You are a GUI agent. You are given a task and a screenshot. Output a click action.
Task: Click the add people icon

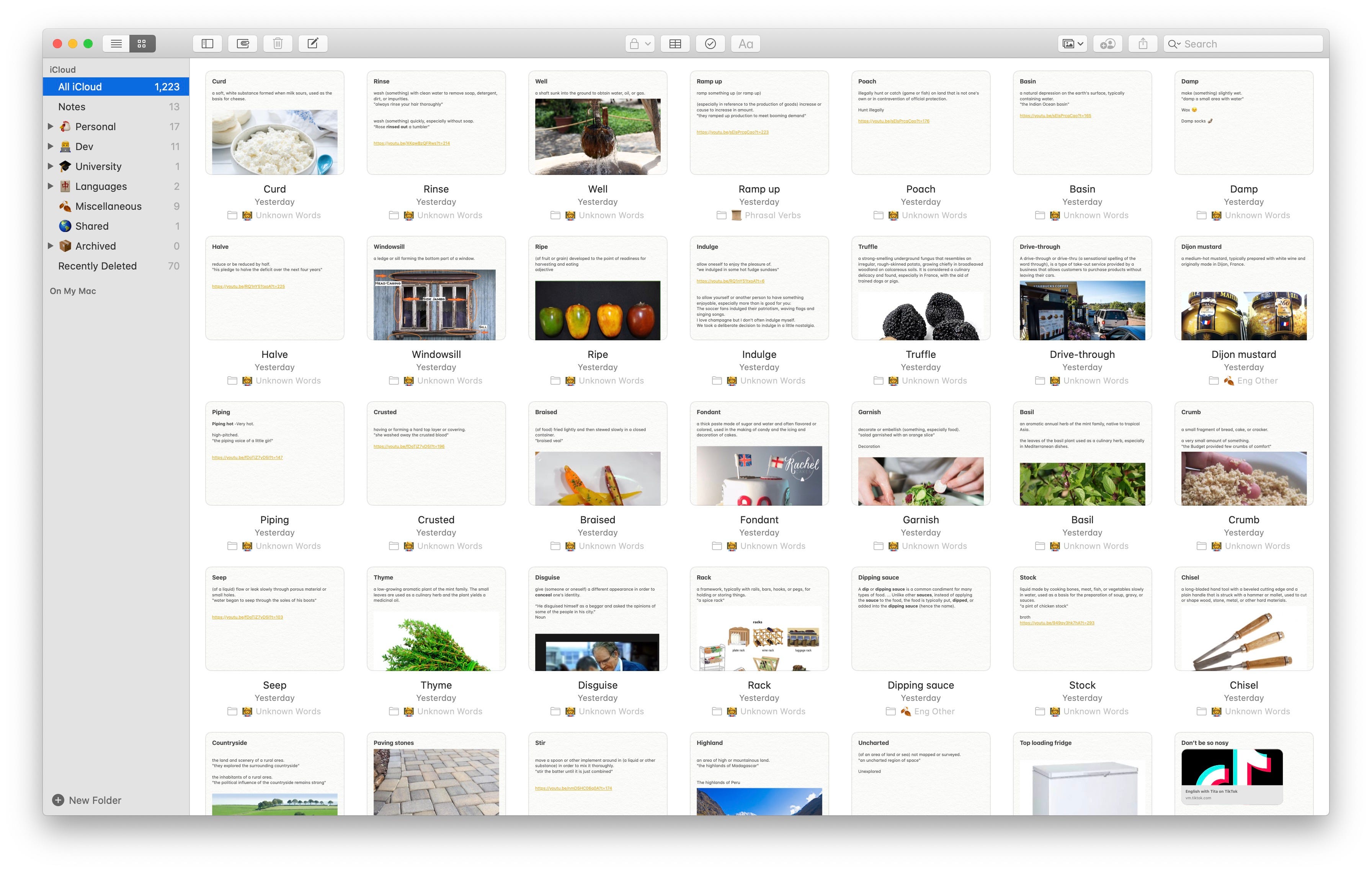(x=1107, y=44)
